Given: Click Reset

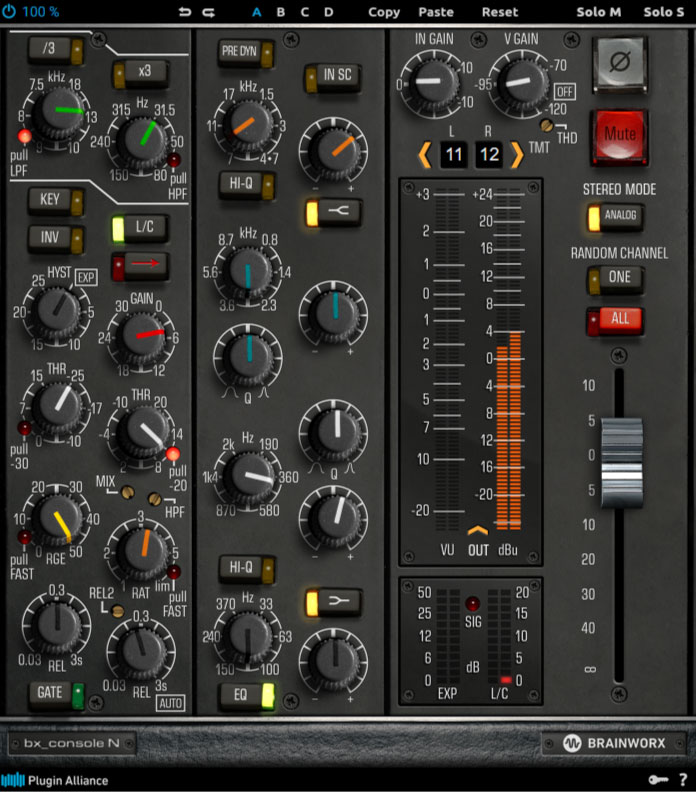Looking at the screenshot, I should click(500, 12).
